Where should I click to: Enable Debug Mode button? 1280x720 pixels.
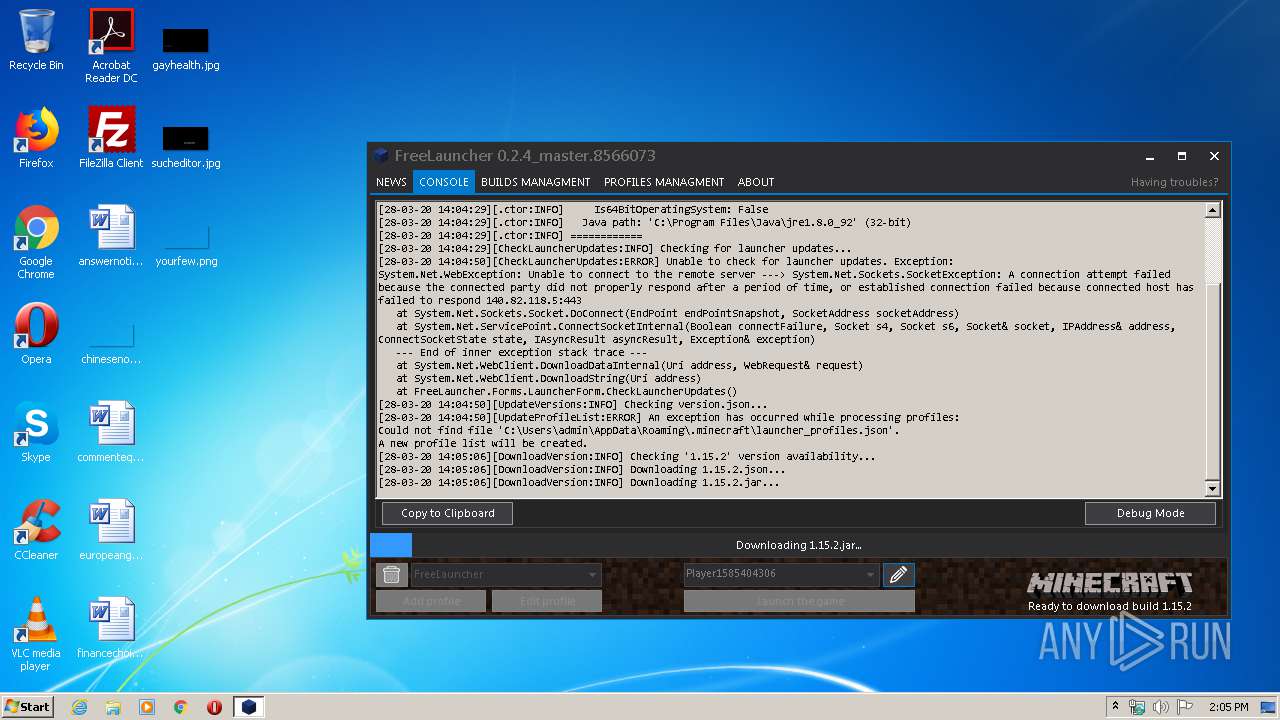point(1150,513)
